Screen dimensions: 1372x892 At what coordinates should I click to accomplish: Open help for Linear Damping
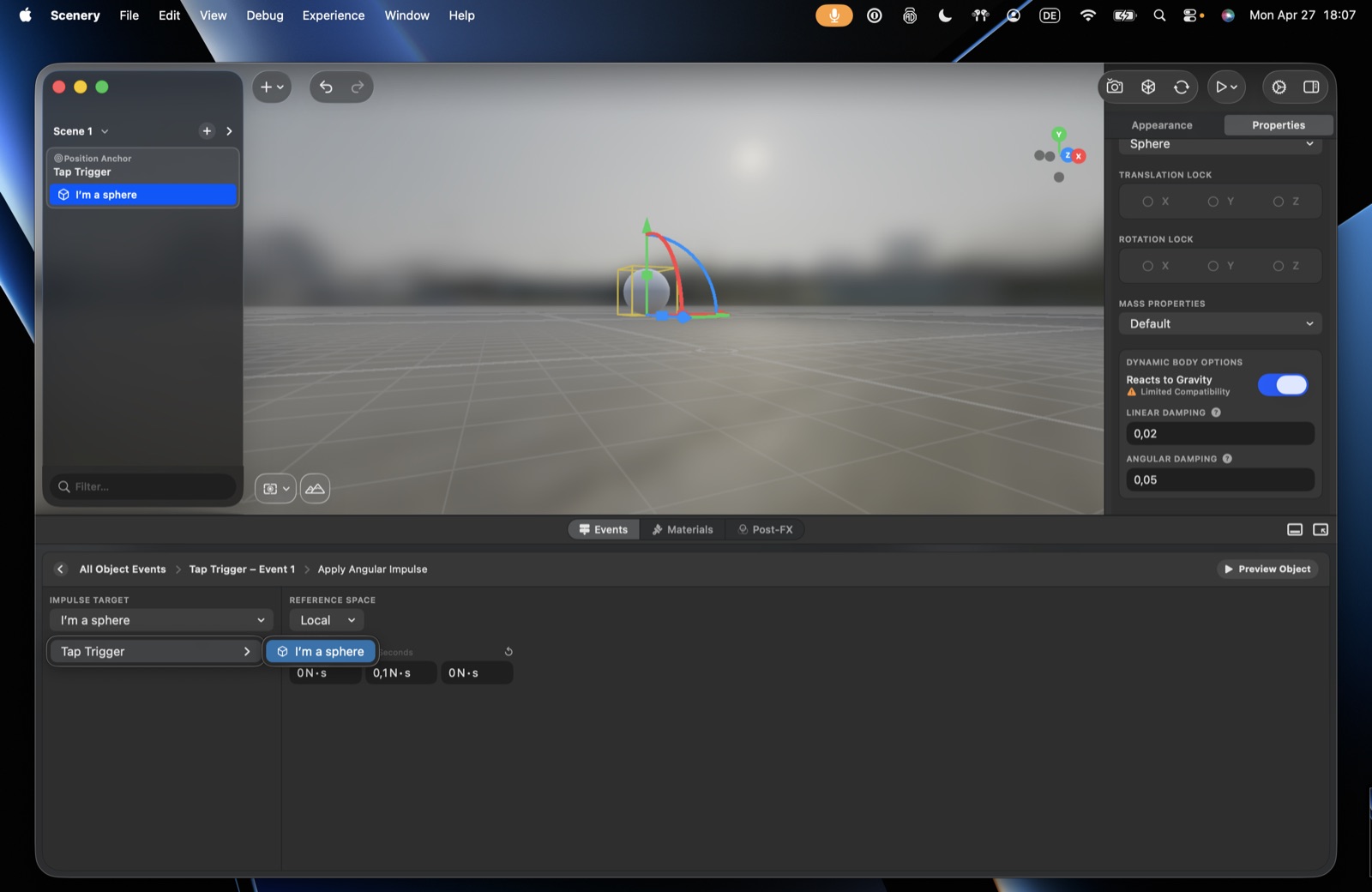[x=1216, y=413]
